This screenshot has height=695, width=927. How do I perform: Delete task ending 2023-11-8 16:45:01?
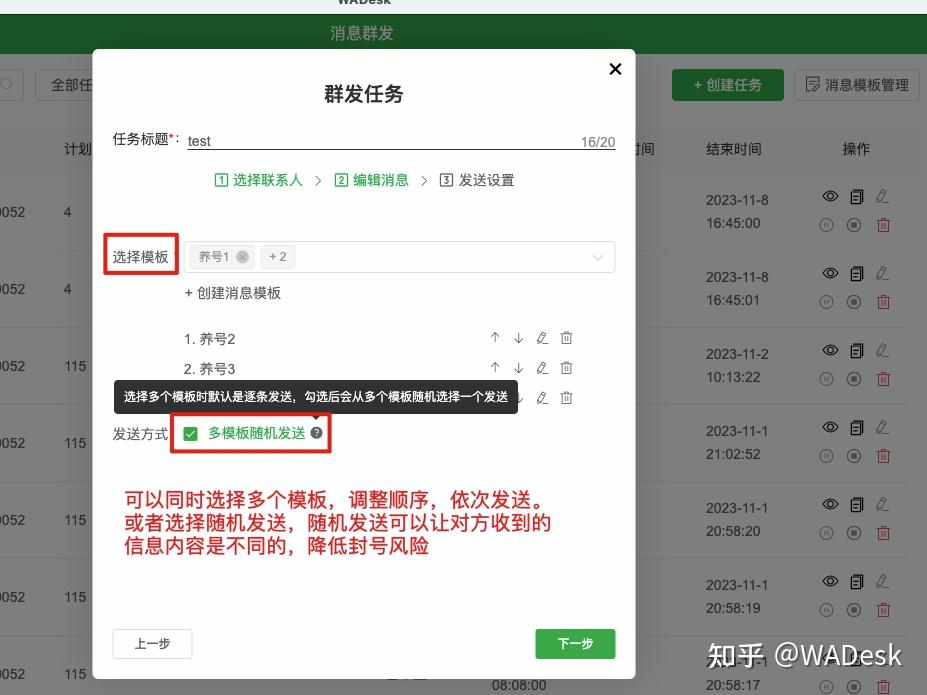883,302
